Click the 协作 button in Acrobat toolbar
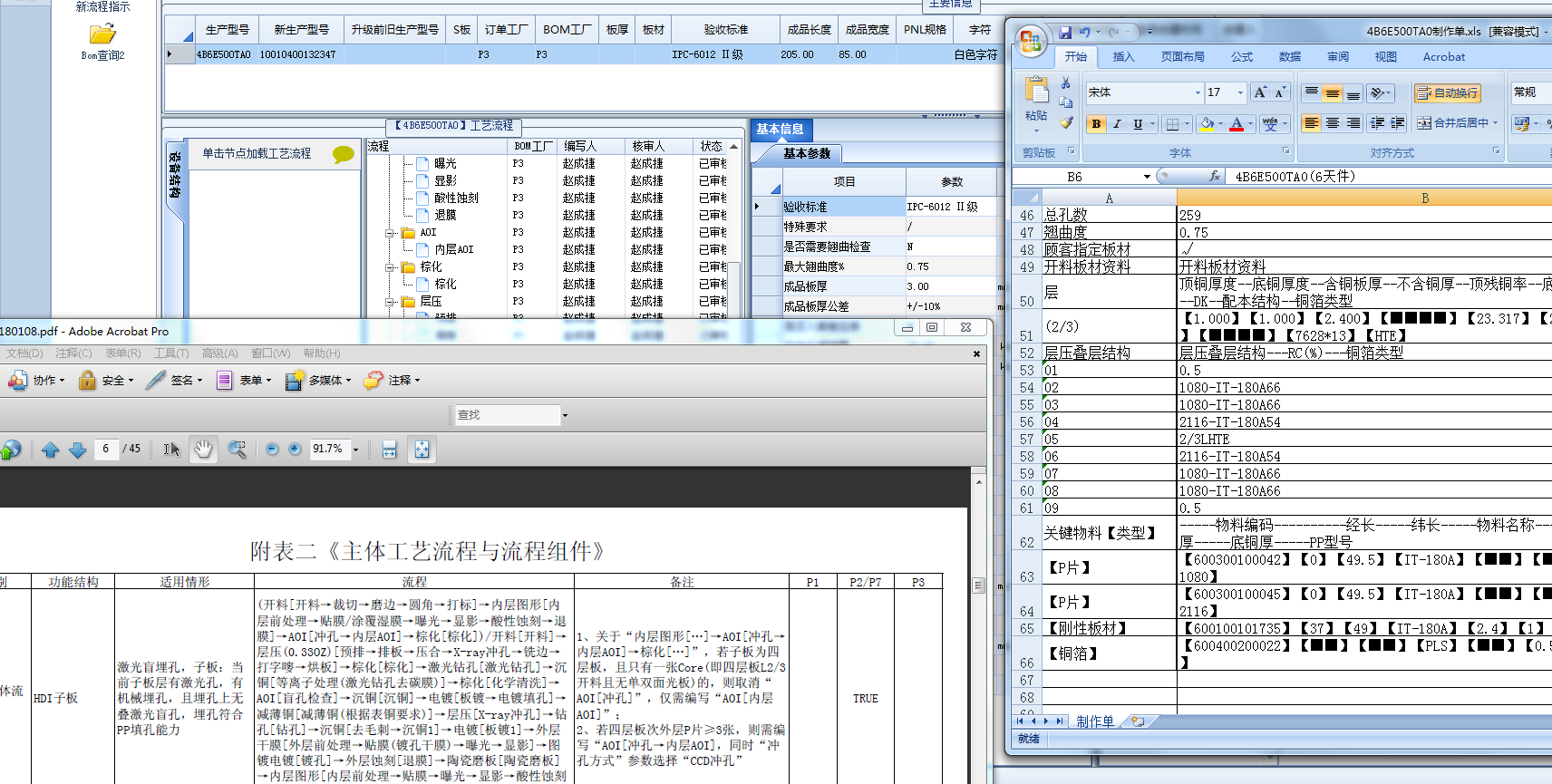Viewport: 1552px width, 784px height. pyautogui.click(x=36, y=381)
